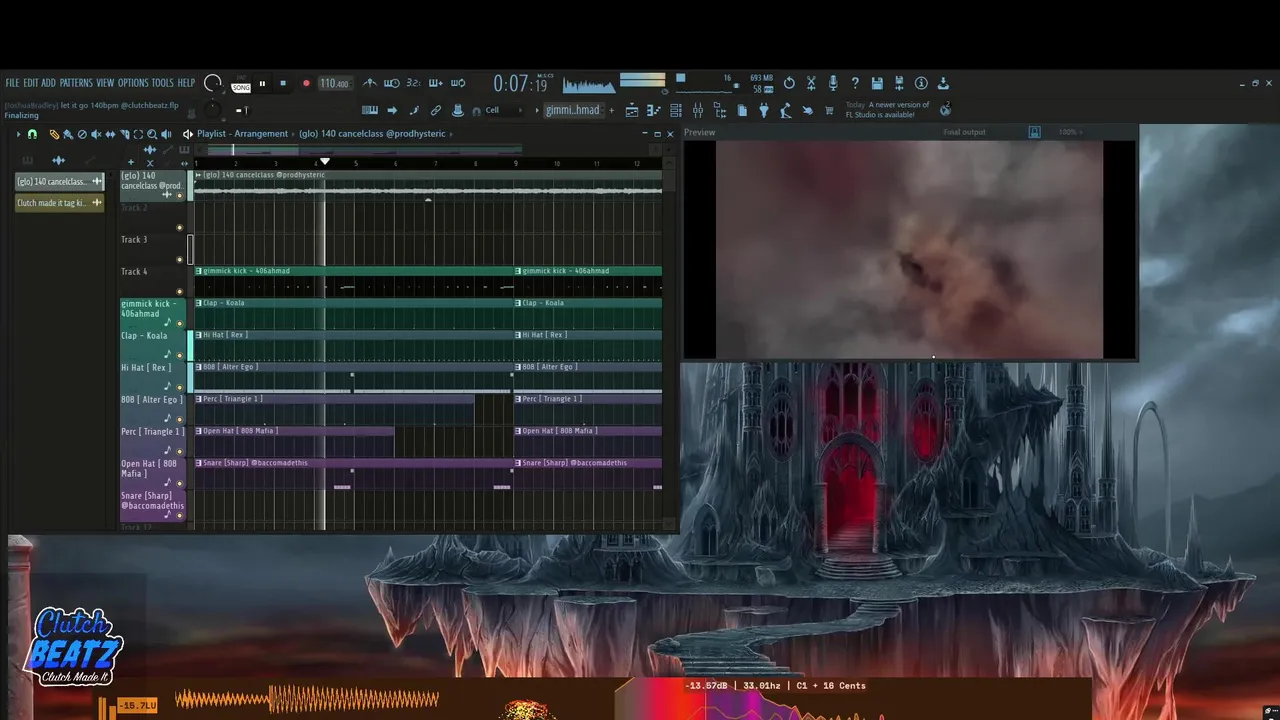Click the tempo tapper icon
The image size is (1280, 720).
click(x=786, y=110)
